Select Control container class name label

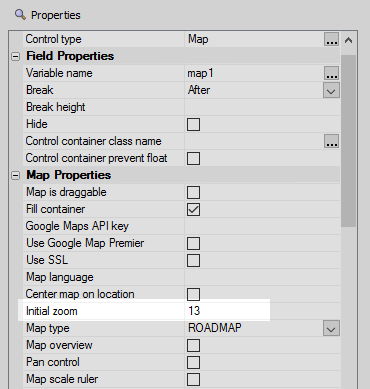94,141
